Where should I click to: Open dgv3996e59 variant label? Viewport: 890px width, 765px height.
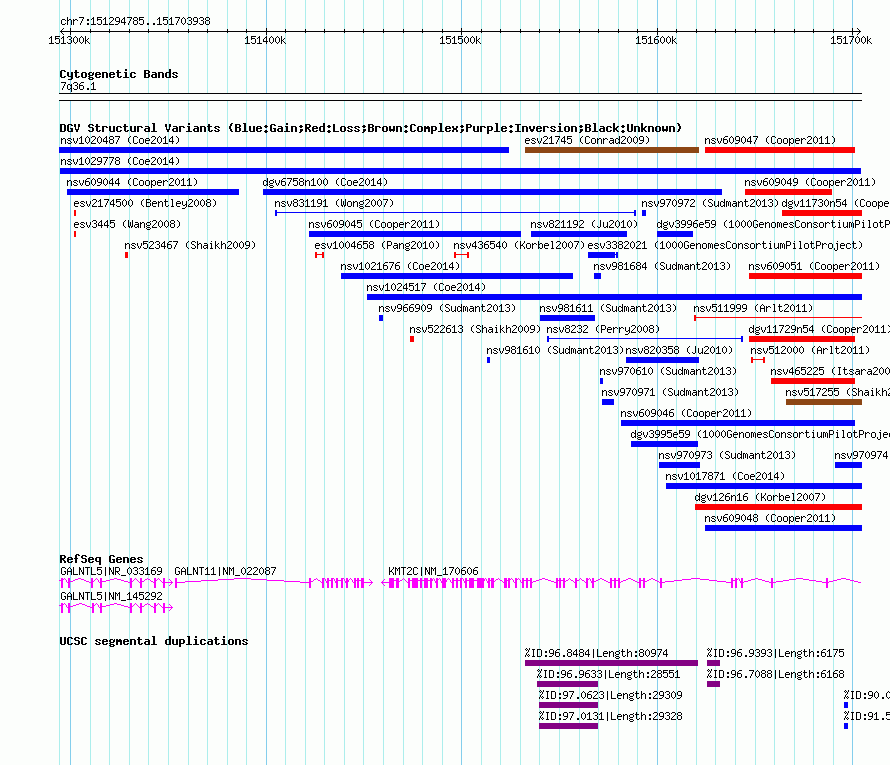click(x=773, y=224)
